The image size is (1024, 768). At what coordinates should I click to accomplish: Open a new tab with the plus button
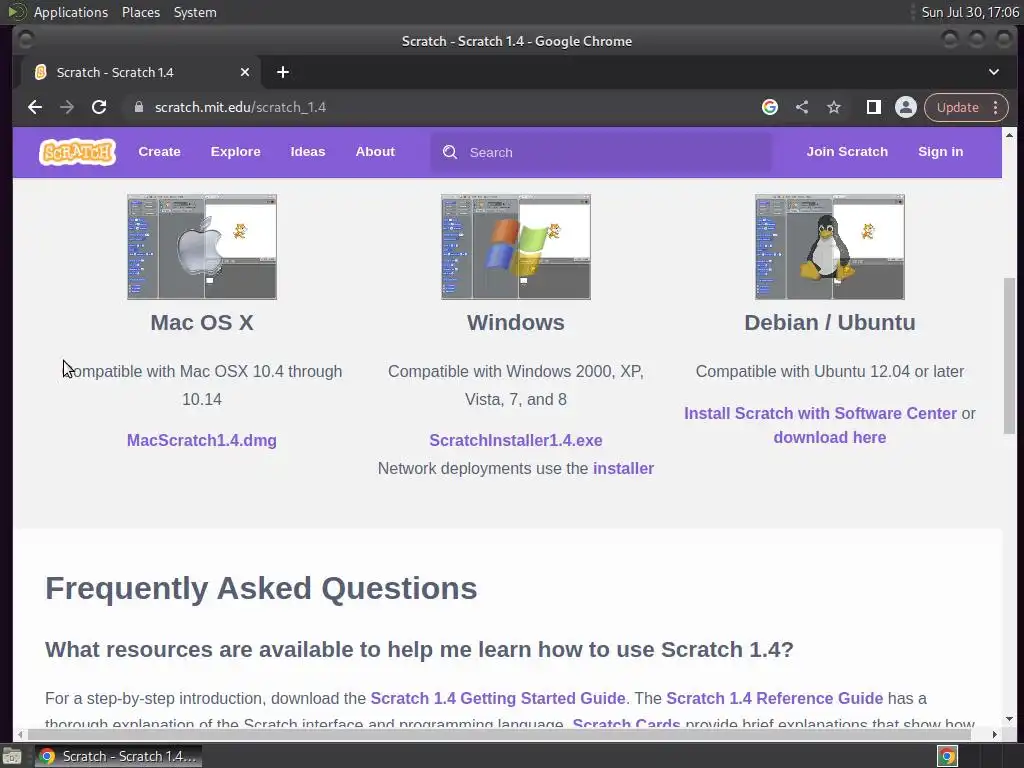(x=283, y=72)
